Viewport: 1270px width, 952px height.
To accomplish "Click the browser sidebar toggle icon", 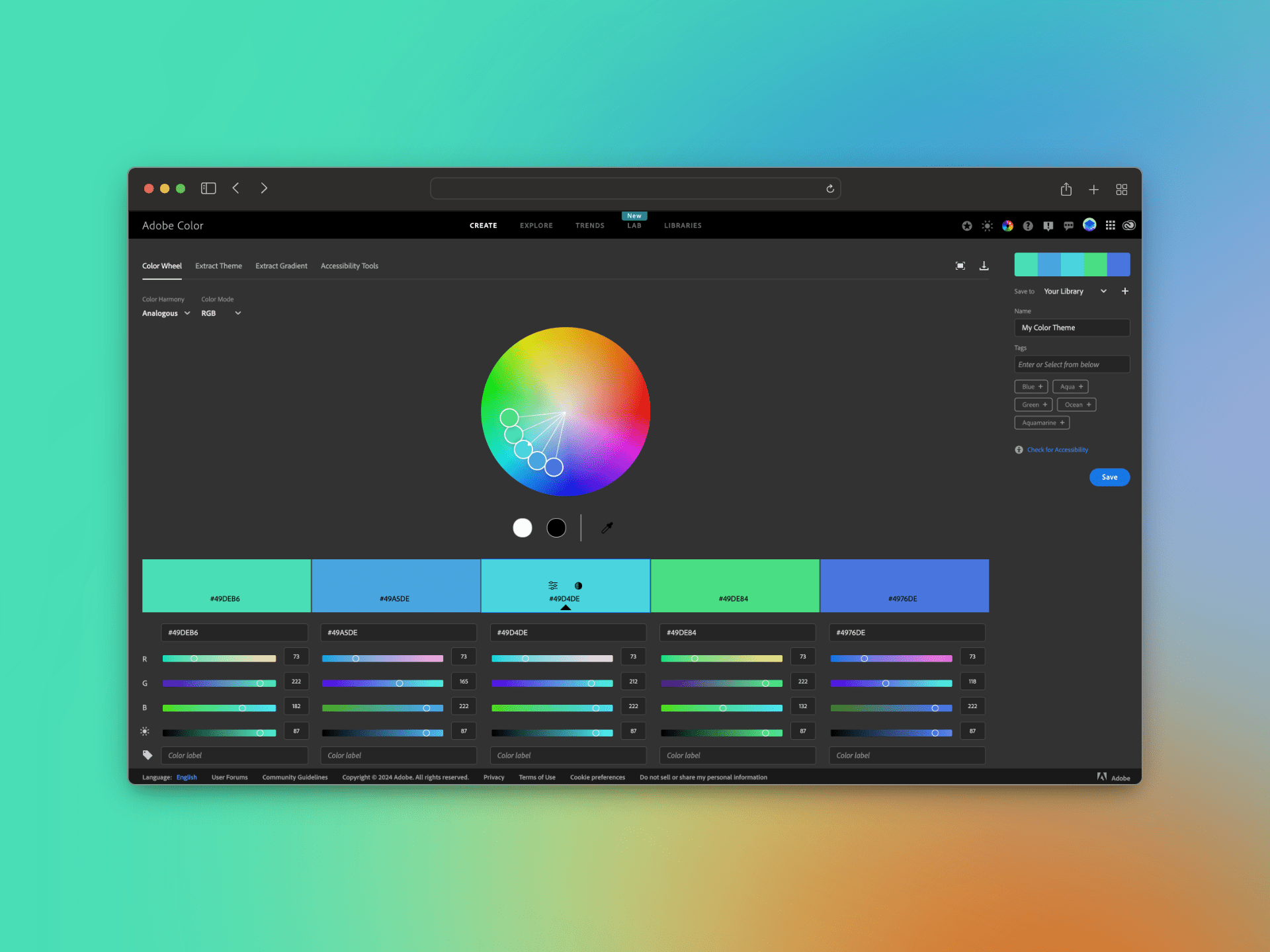I will tap(208, 188).
